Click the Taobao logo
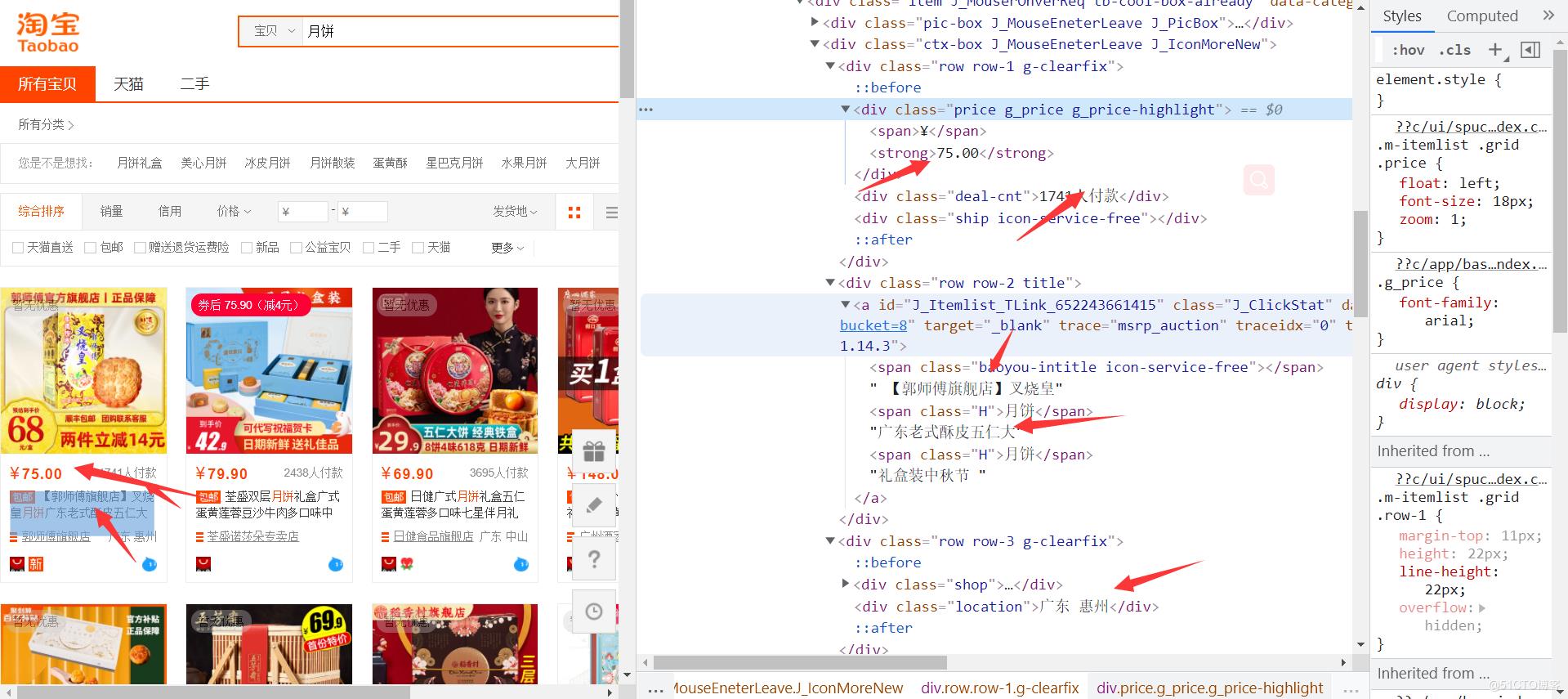Image resolution: width=1568 pixels, height=699 pixels. click(x=47, y=34)
